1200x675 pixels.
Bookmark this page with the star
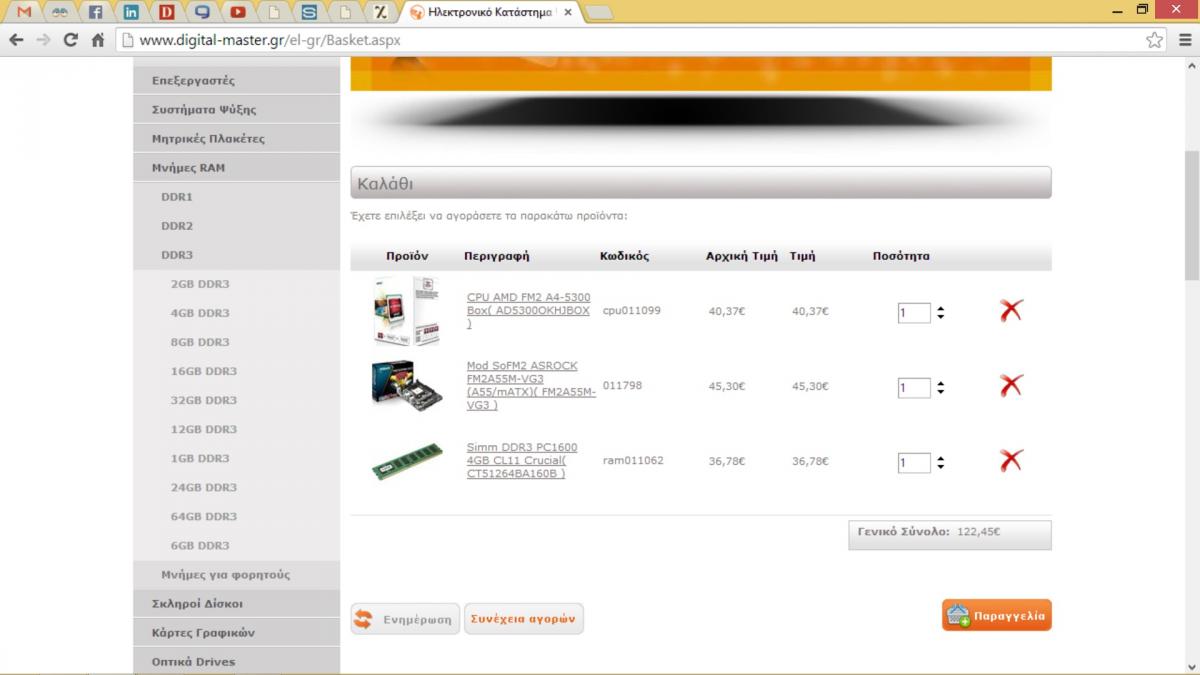1154,41
